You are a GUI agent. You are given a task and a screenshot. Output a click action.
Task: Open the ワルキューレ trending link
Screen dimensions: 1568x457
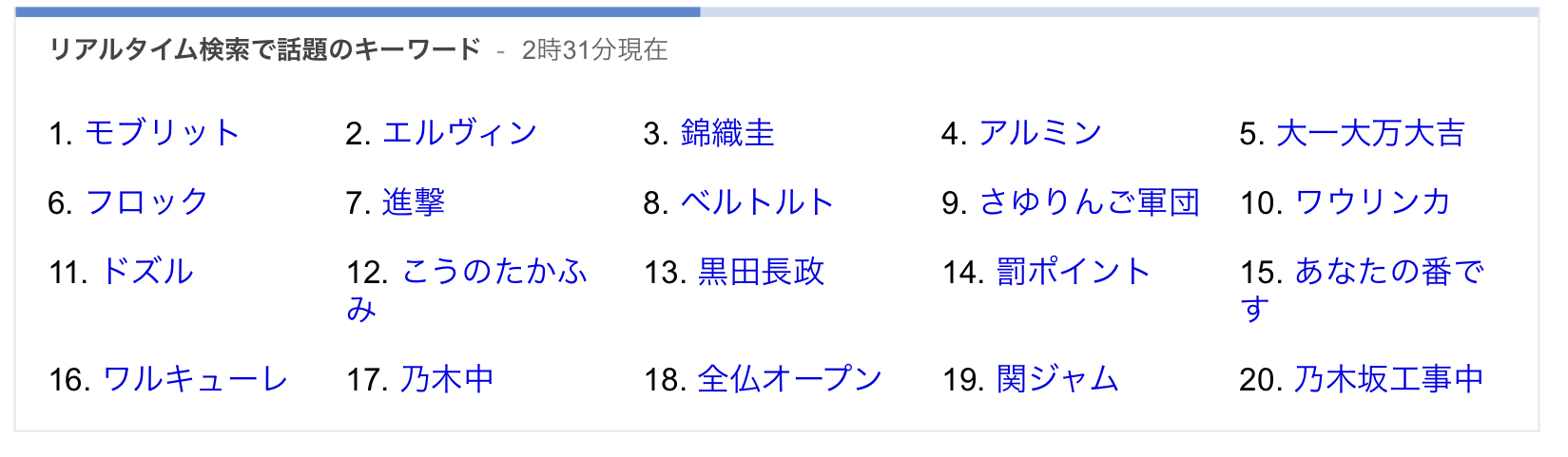point(195,379)
